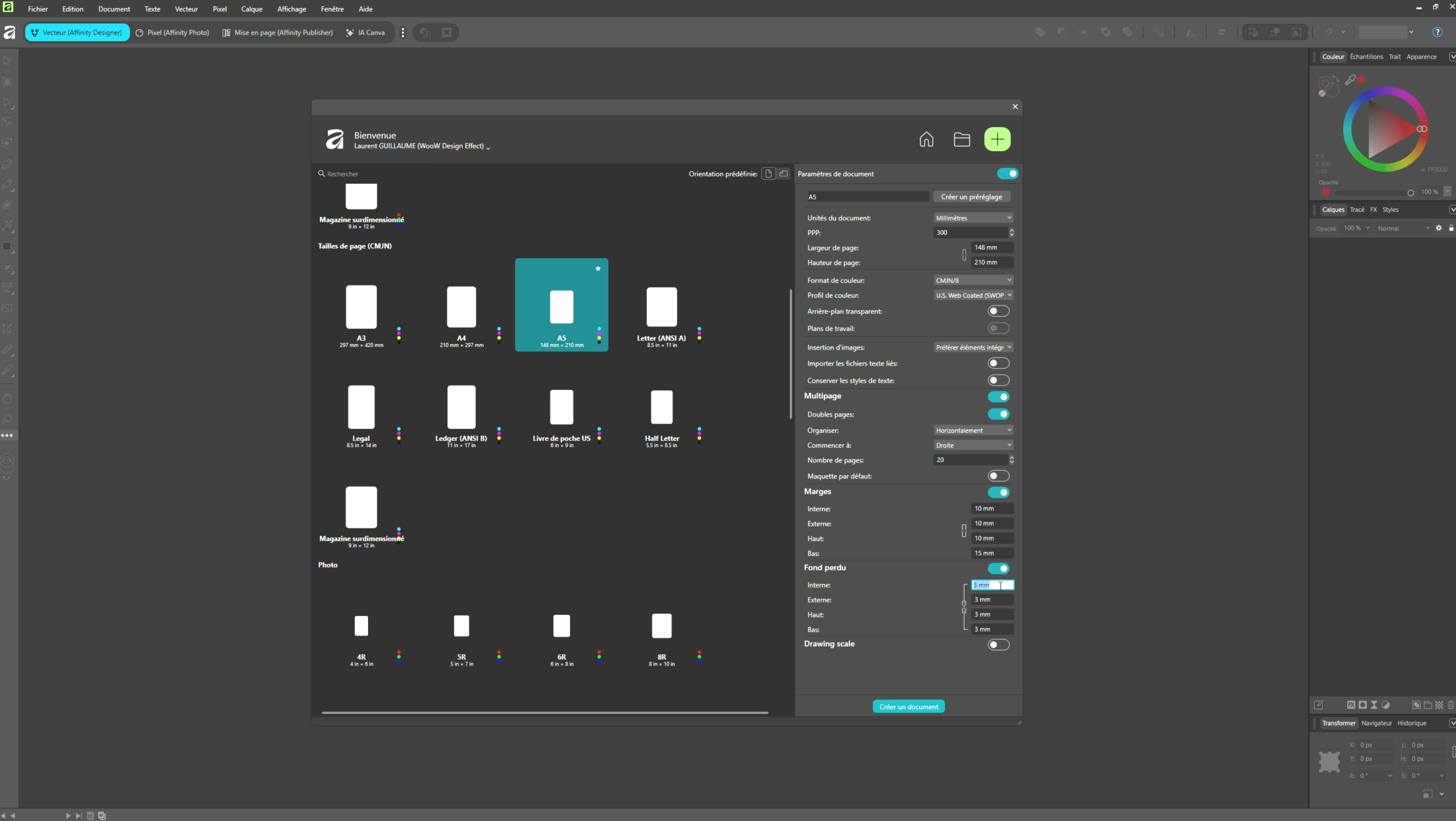Click the color picker eyedropper icon

point(1350,80)
